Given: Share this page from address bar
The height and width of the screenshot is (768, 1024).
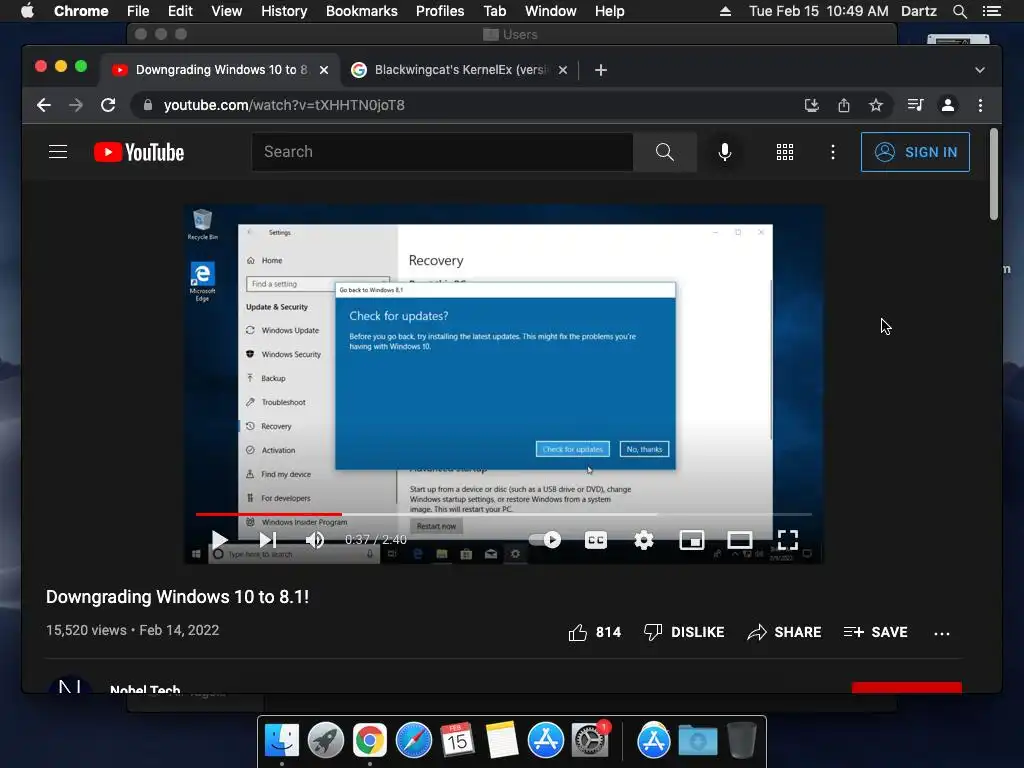Looking at the screenshot, I should [844, 105].
